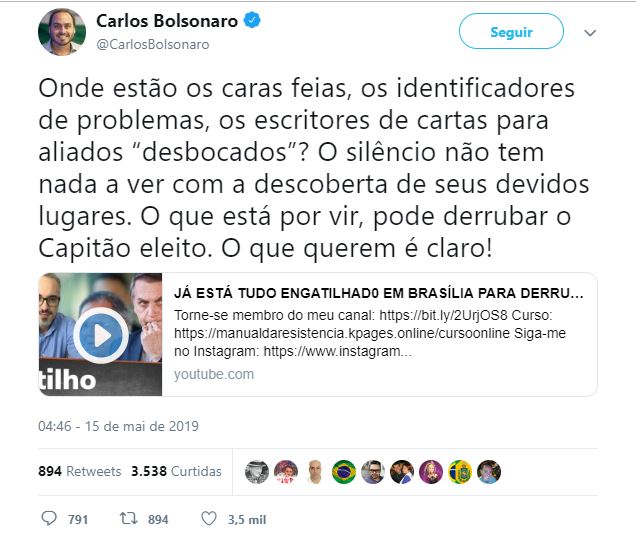
Task: View the 894 Retweets list
Action: (80, 471)
